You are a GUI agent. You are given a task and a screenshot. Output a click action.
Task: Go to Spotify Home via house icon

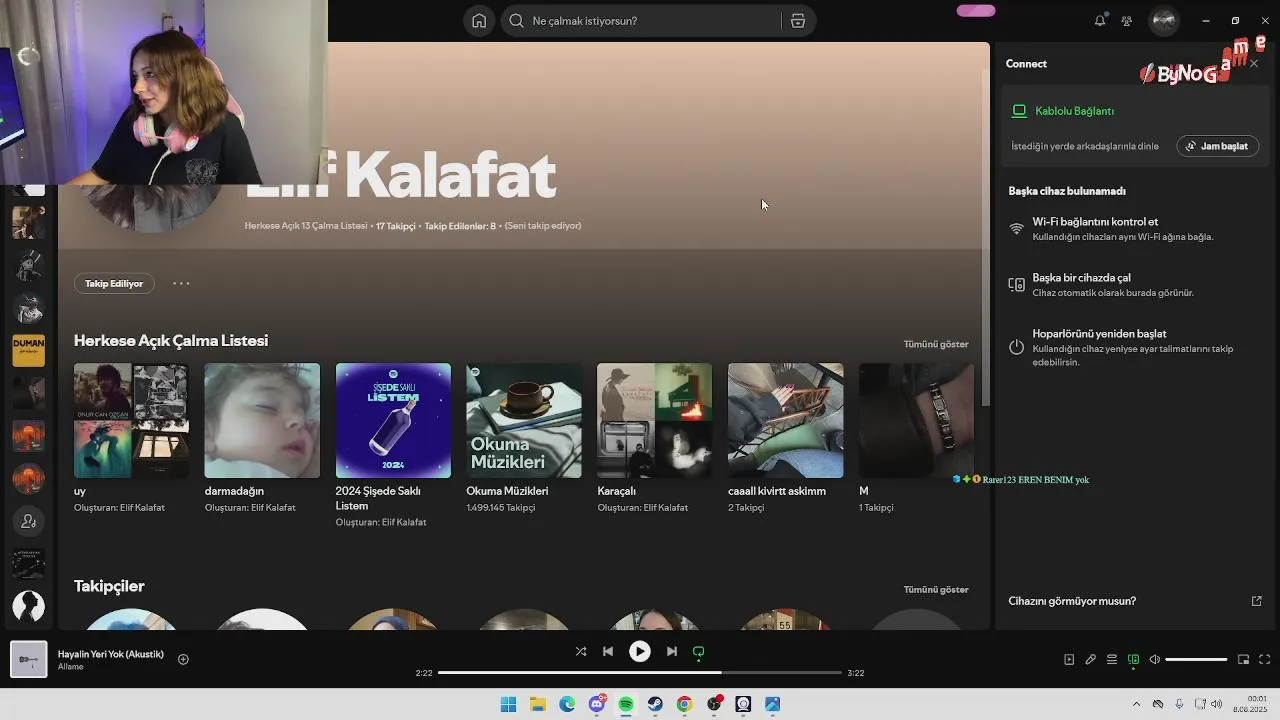click(x=479, y=21)
